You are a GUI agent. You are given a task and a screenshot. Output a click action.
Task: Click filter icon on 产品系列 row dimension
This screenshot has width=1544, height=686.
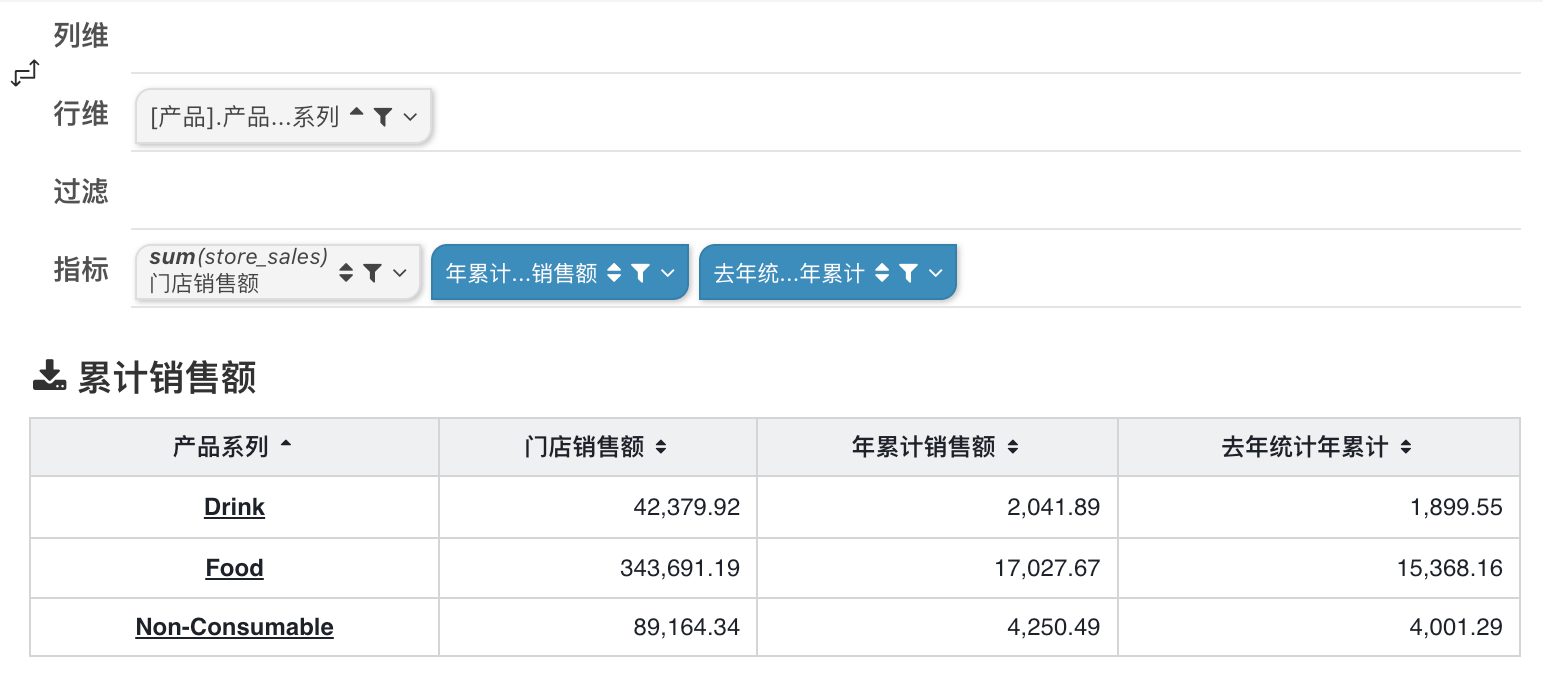[x=382, y=117]
